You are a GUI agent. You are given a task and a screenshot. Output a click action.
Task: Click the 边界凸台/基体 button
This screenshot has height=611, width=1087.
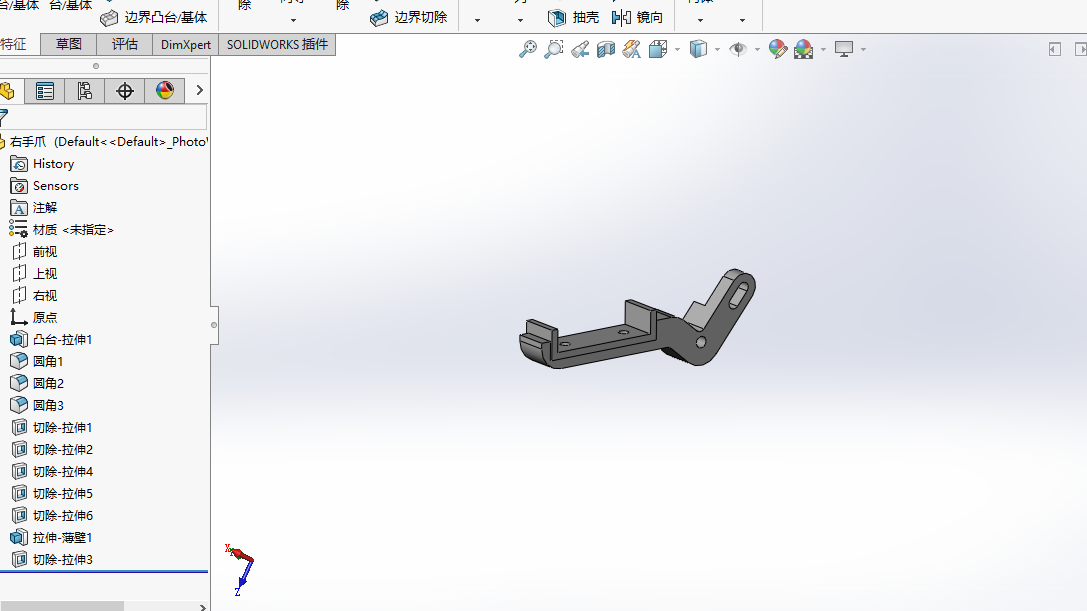pyautogui.click(x=154, y=17)
